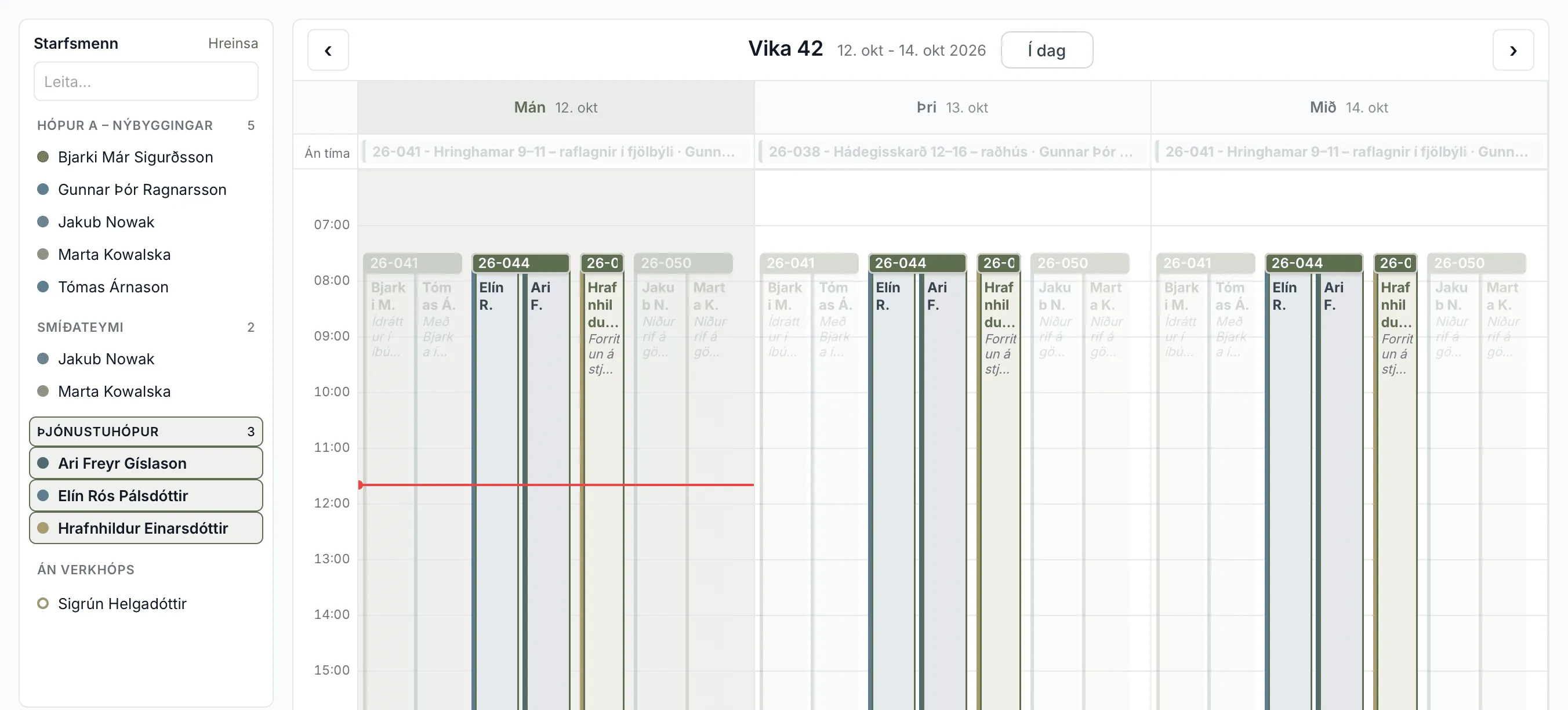Select Tómas Árnason in staff list
The height and width of the screenshot is (710, 1568).
(146, 287)
